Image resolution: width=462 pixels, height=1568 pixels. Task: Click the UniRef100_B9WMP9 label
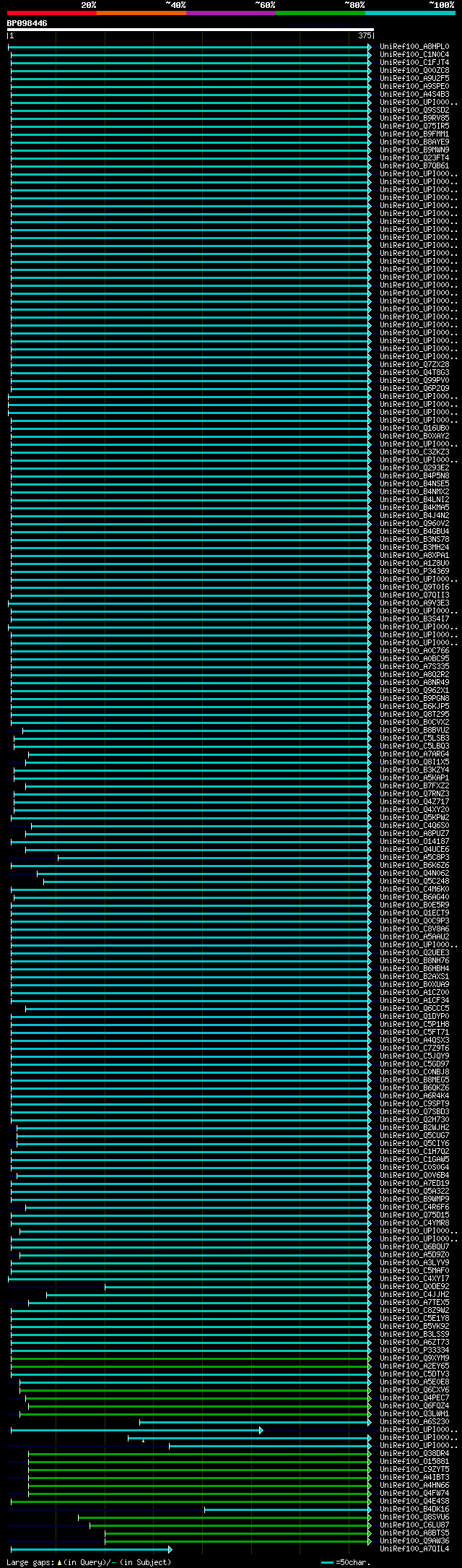(x=414, y=1199)
